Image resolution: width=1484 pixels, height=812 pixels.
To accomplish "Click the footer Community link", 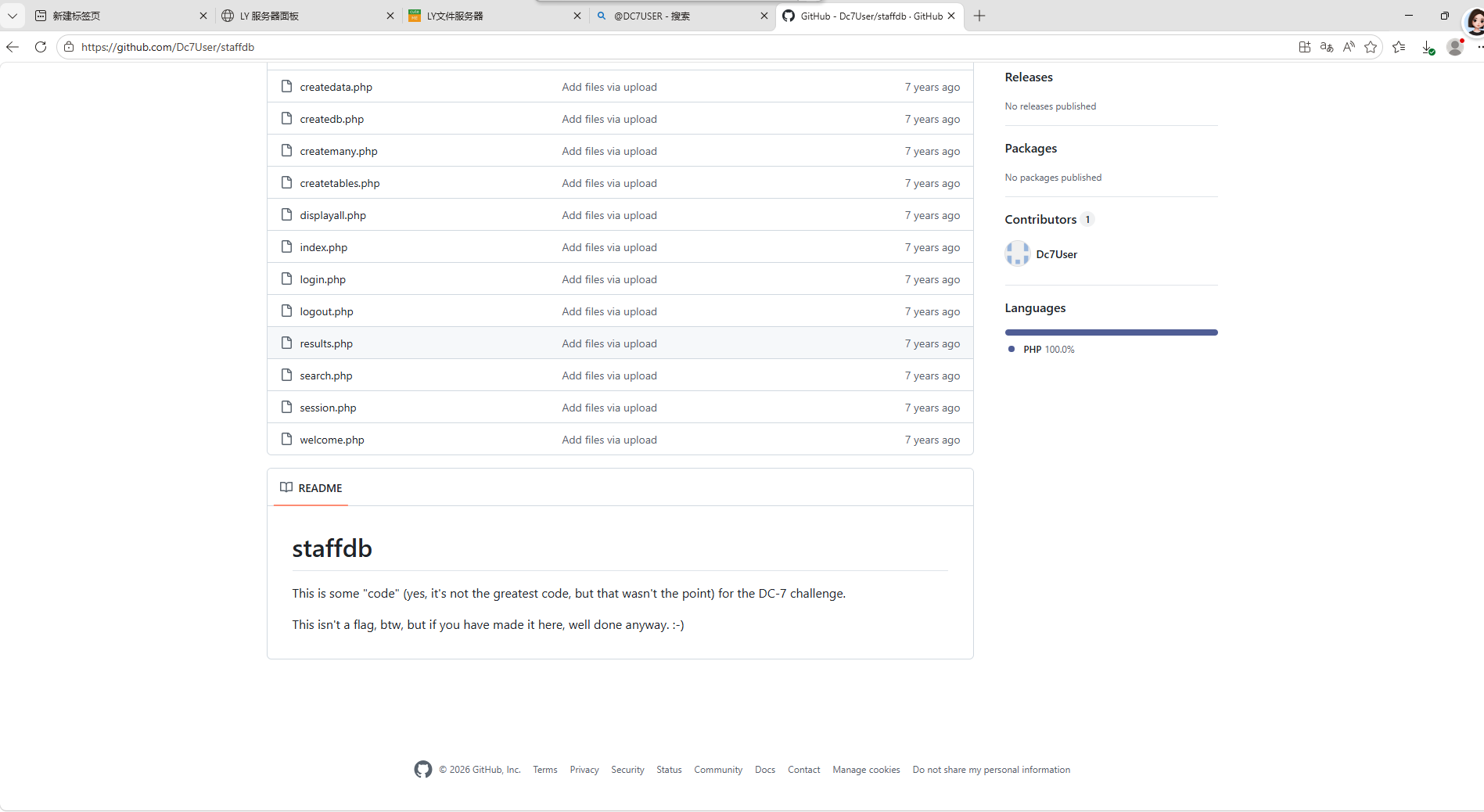I will coord(718,770).
